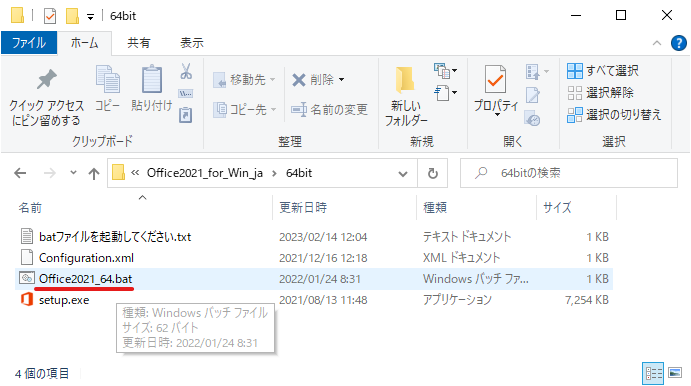Click the Cut scissors icon
The height and width of the screenshot is (386, 691).
pos(186,71)
